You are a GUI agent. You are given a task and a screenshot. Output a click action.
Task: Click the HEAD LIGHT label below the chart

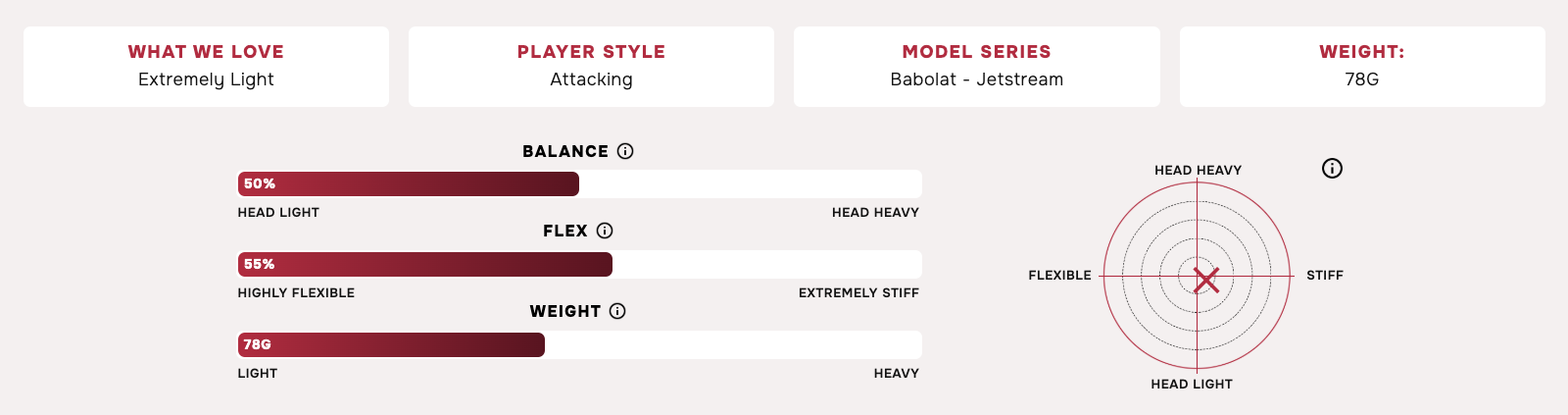pyautogui.click(x=1192, y=384)
